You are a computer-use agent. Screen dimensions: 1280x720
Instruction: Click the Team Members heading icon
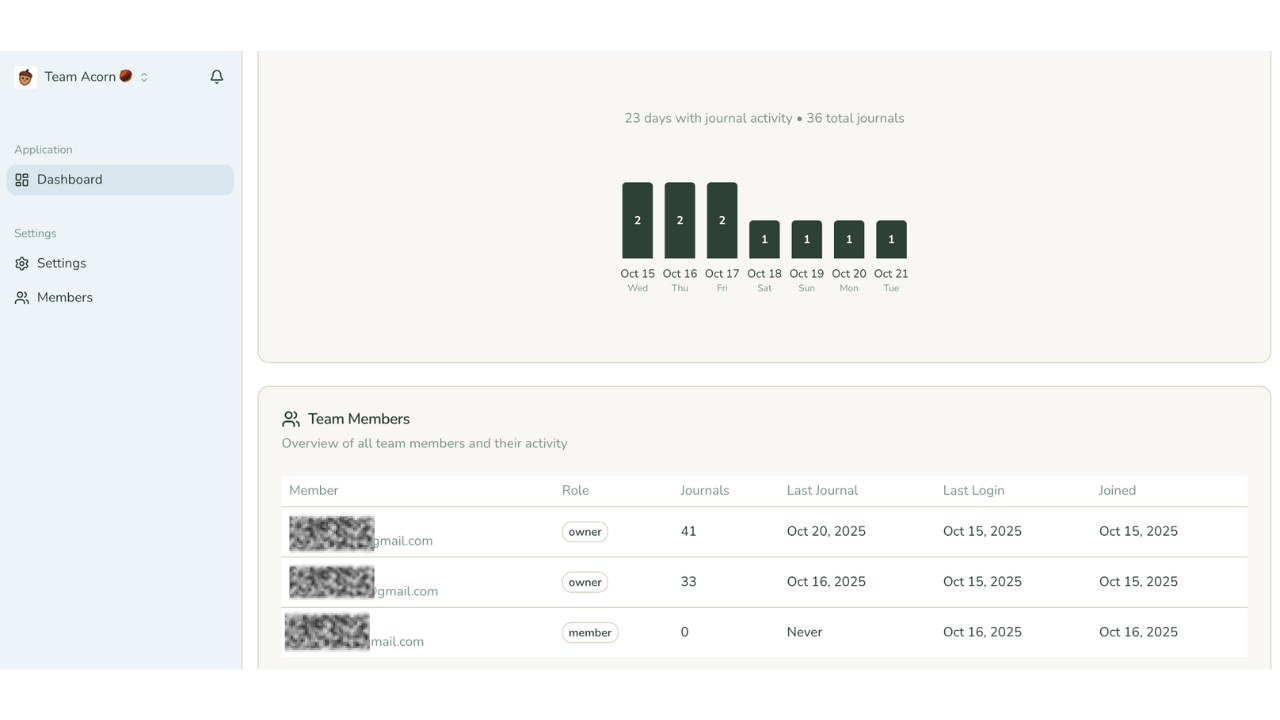point(291,419)
